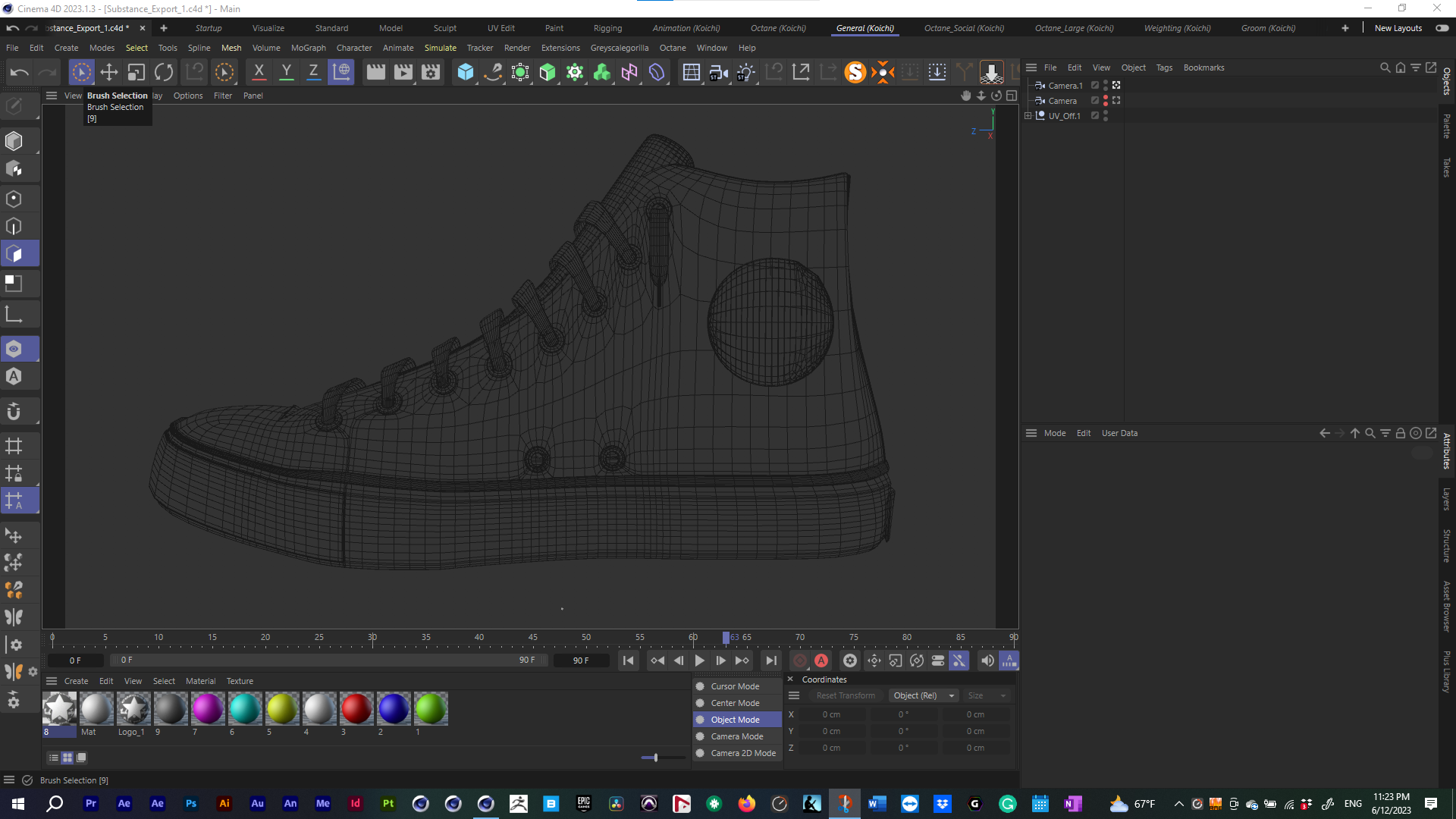This screenshot has width=1456, height=819.
Task: Open the Size dropdown in Coordinates panel
Action: point(986,695)
